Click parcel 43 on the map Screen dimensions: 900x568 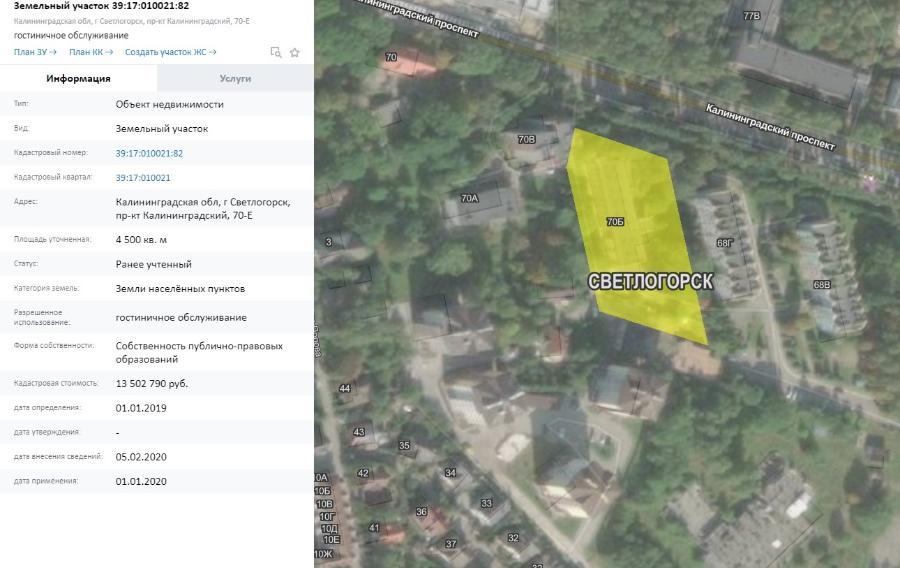pyautogui.click(x=358, y=431)
